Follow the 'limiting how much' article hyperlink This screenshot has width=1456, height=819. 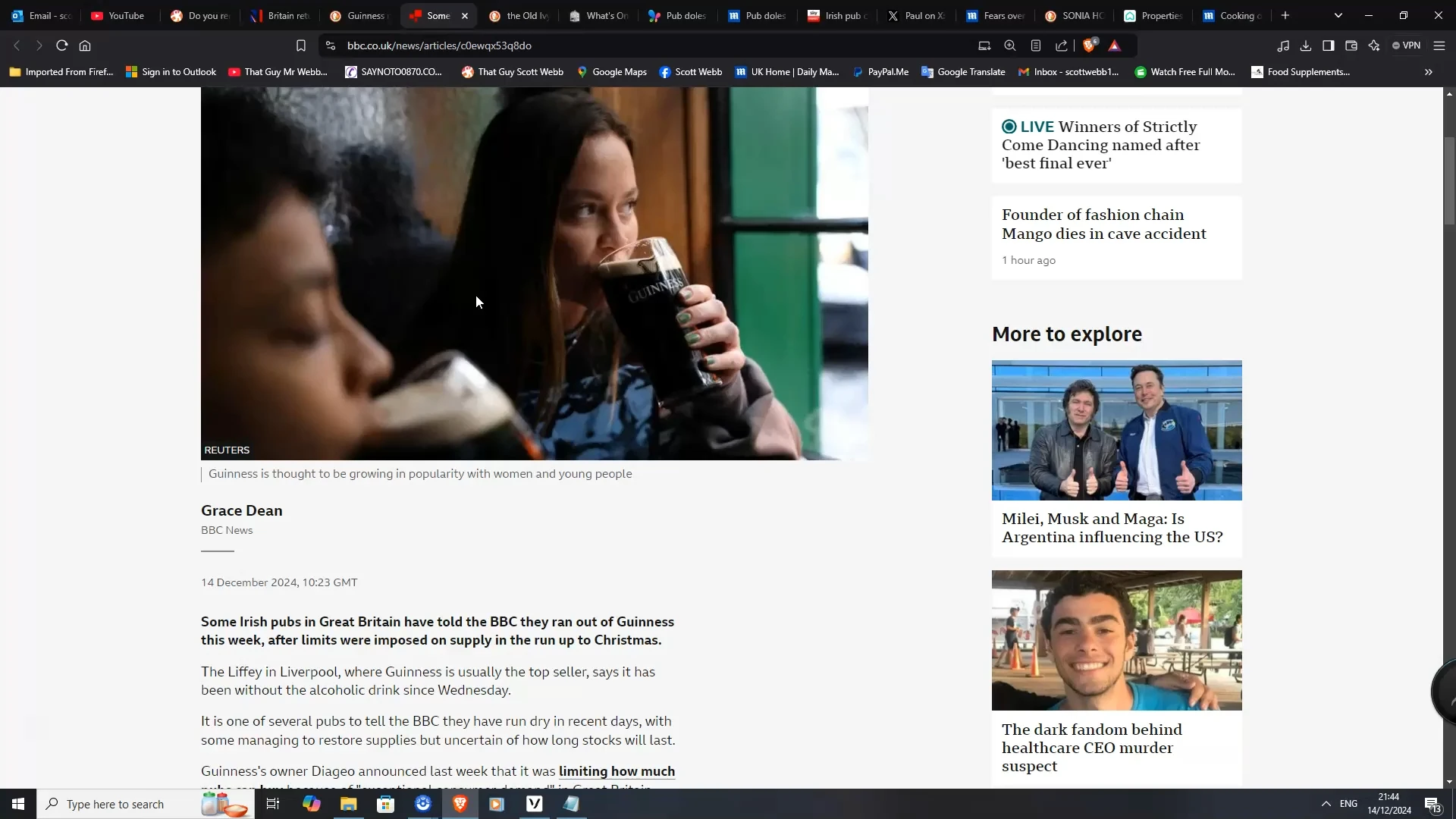pos(617,771)
